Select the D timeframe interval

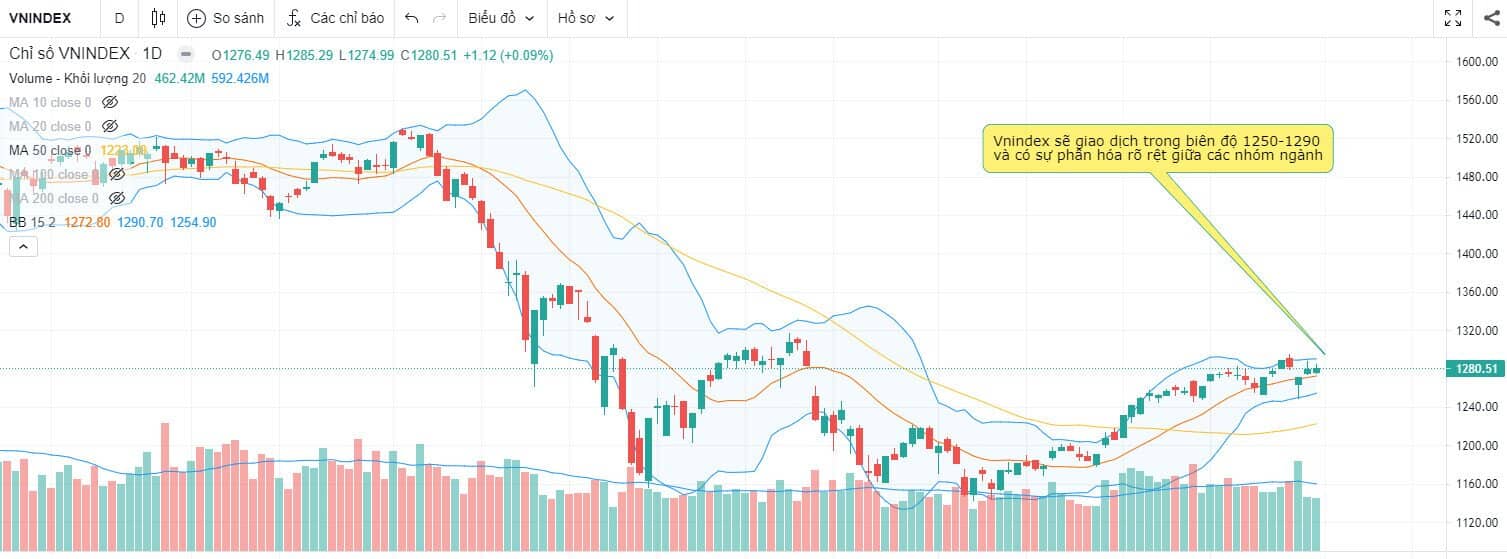tap(120, 18)
